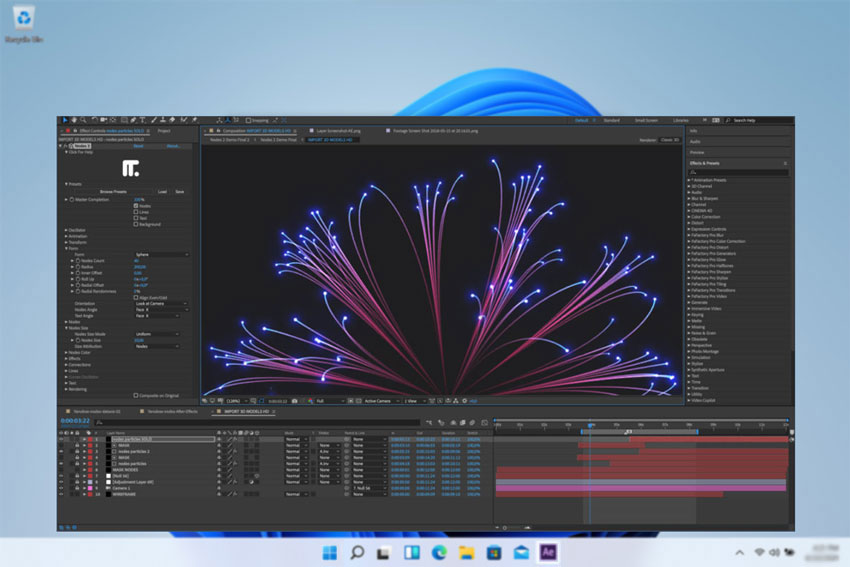Select the Standard workspace

(611, 120)
